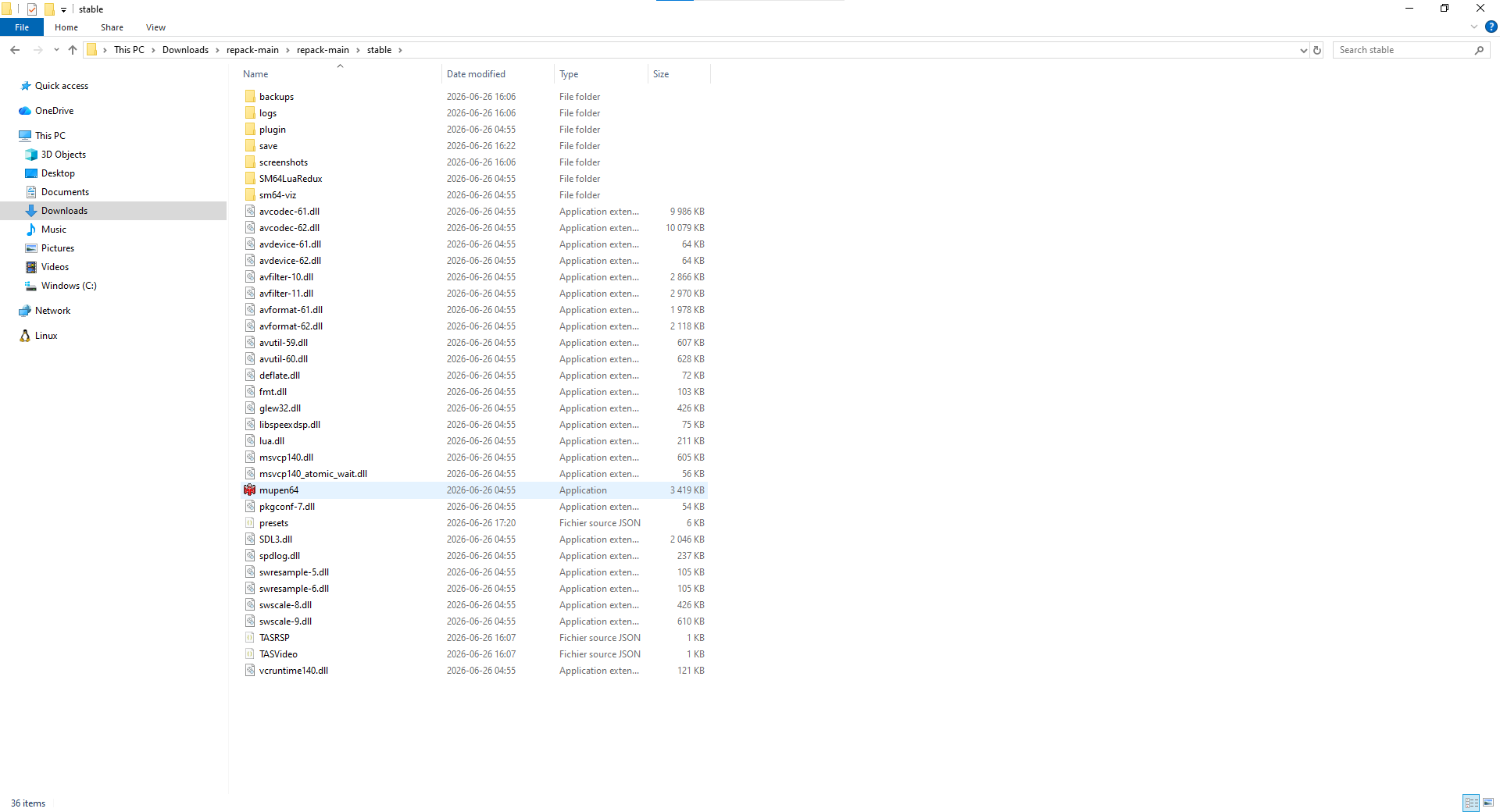This screenshot has width=1500, height=812.
Task: Expand the ribbon with the chevron
Action: (x=1474, y=27)
